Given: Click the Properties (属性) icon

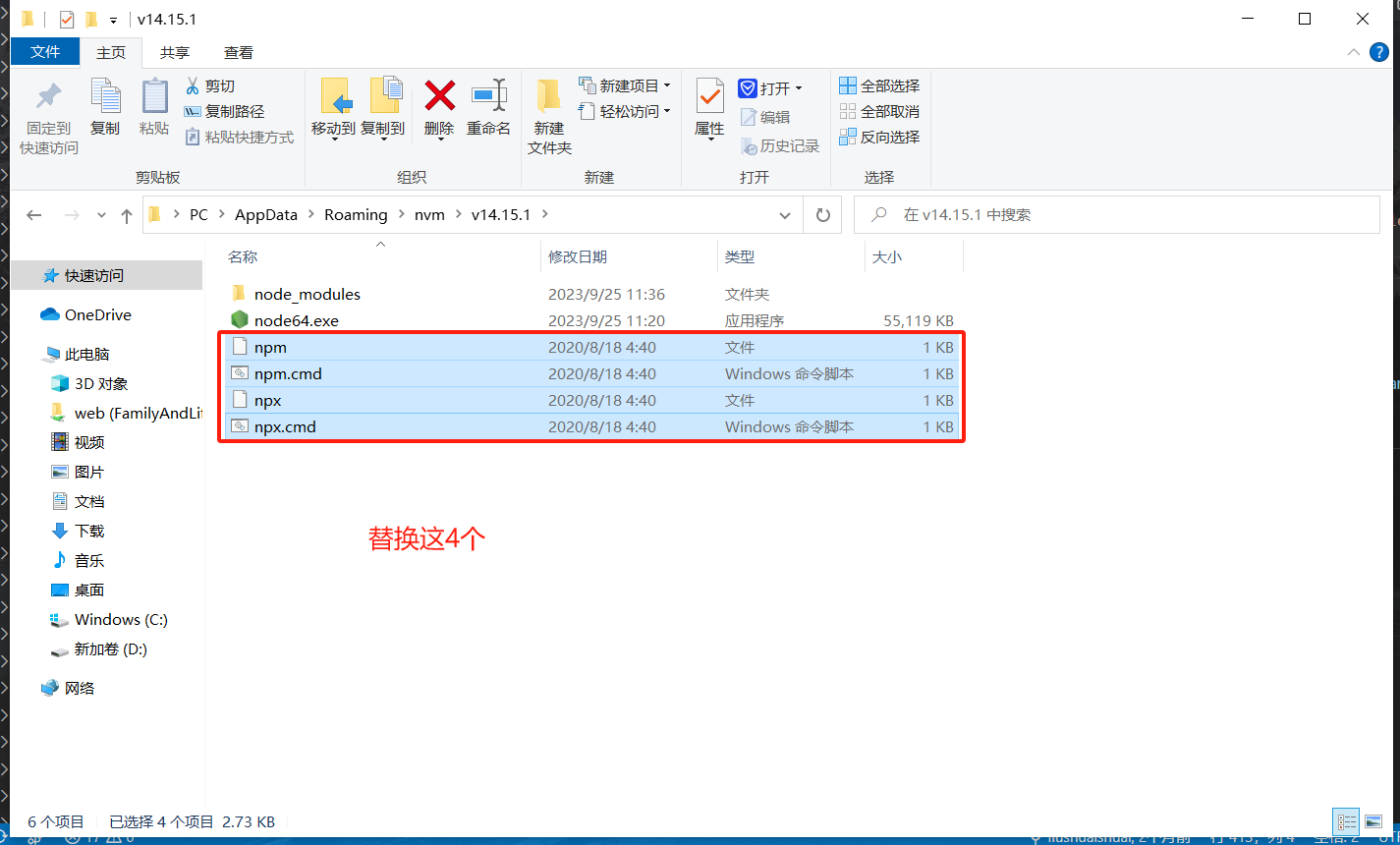Looking at the screenshot, I should pos(709,96).
